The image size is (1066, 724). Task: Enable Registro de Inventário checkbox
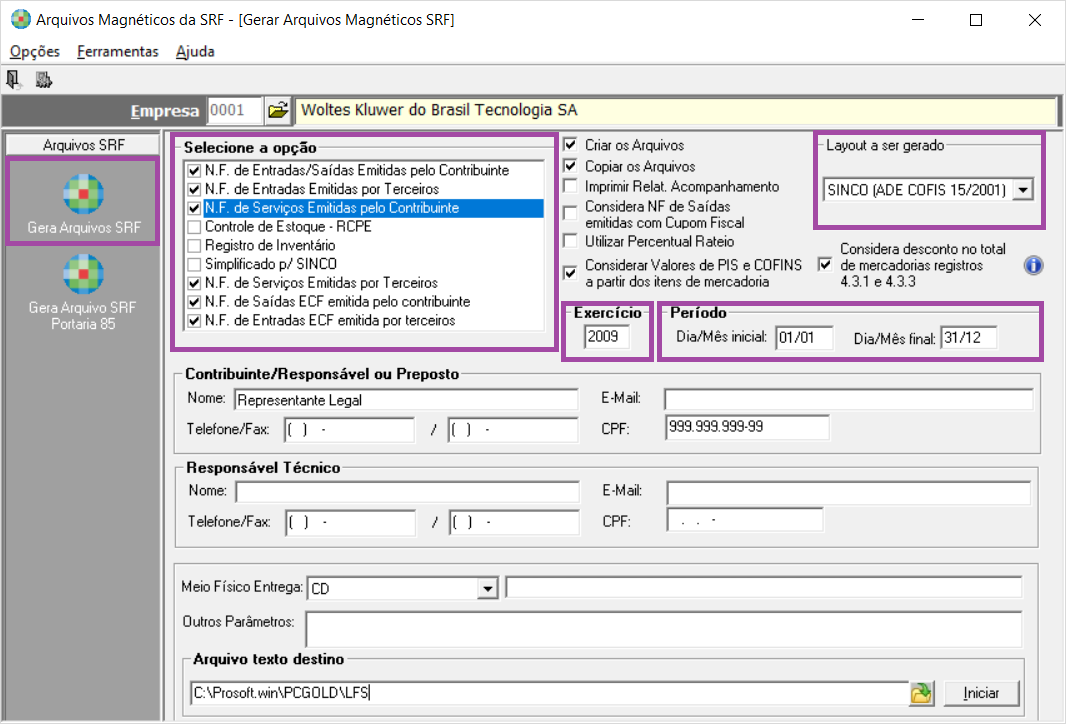(x=194, y=245)
